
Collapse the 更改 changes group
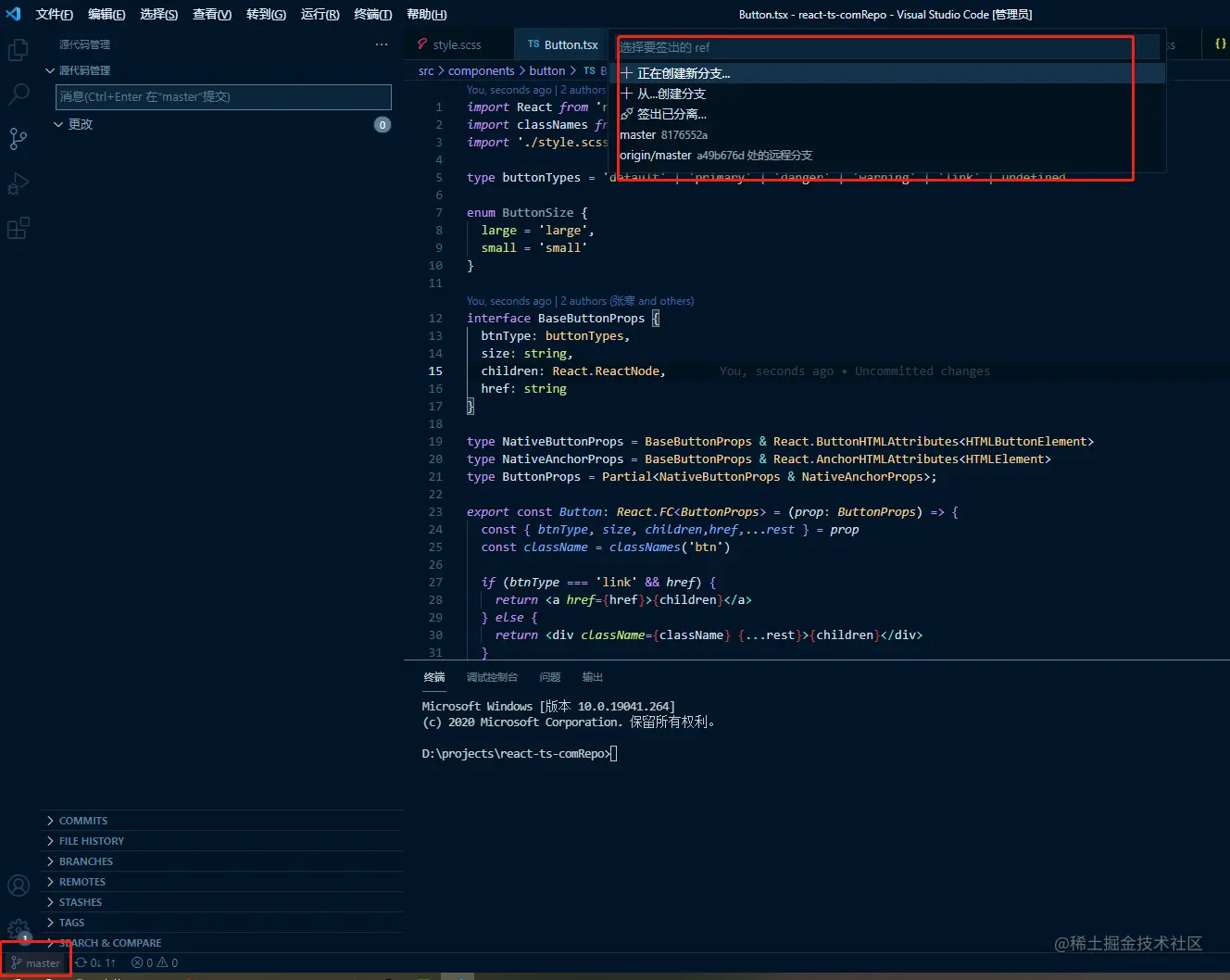coord(81,124)
